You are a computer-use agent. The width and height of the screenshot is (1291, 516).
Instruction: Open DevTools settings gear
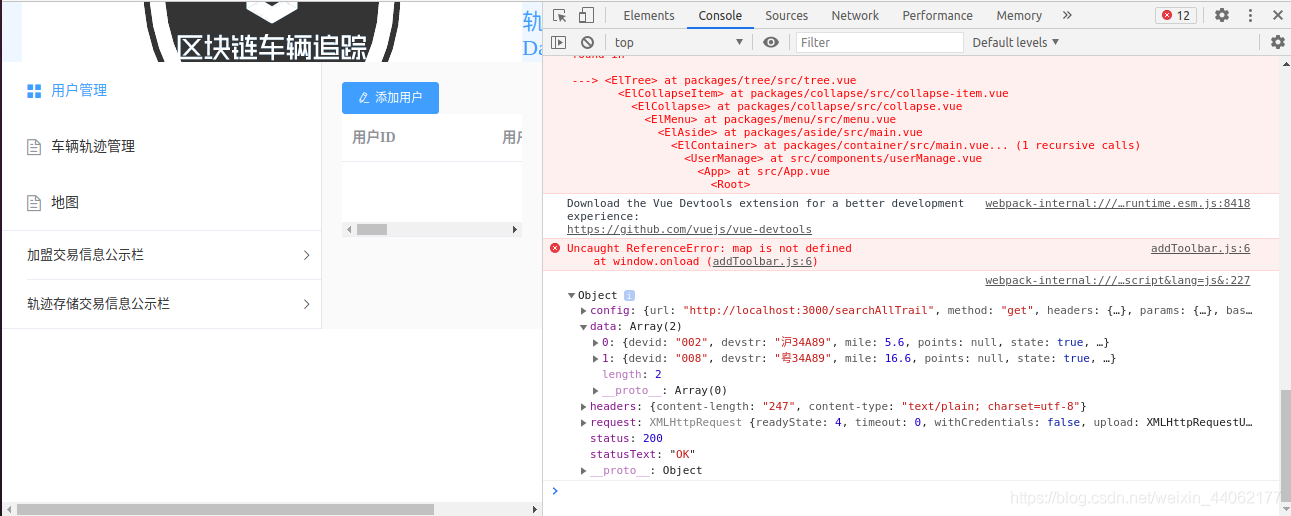[x=1222, y=15]
